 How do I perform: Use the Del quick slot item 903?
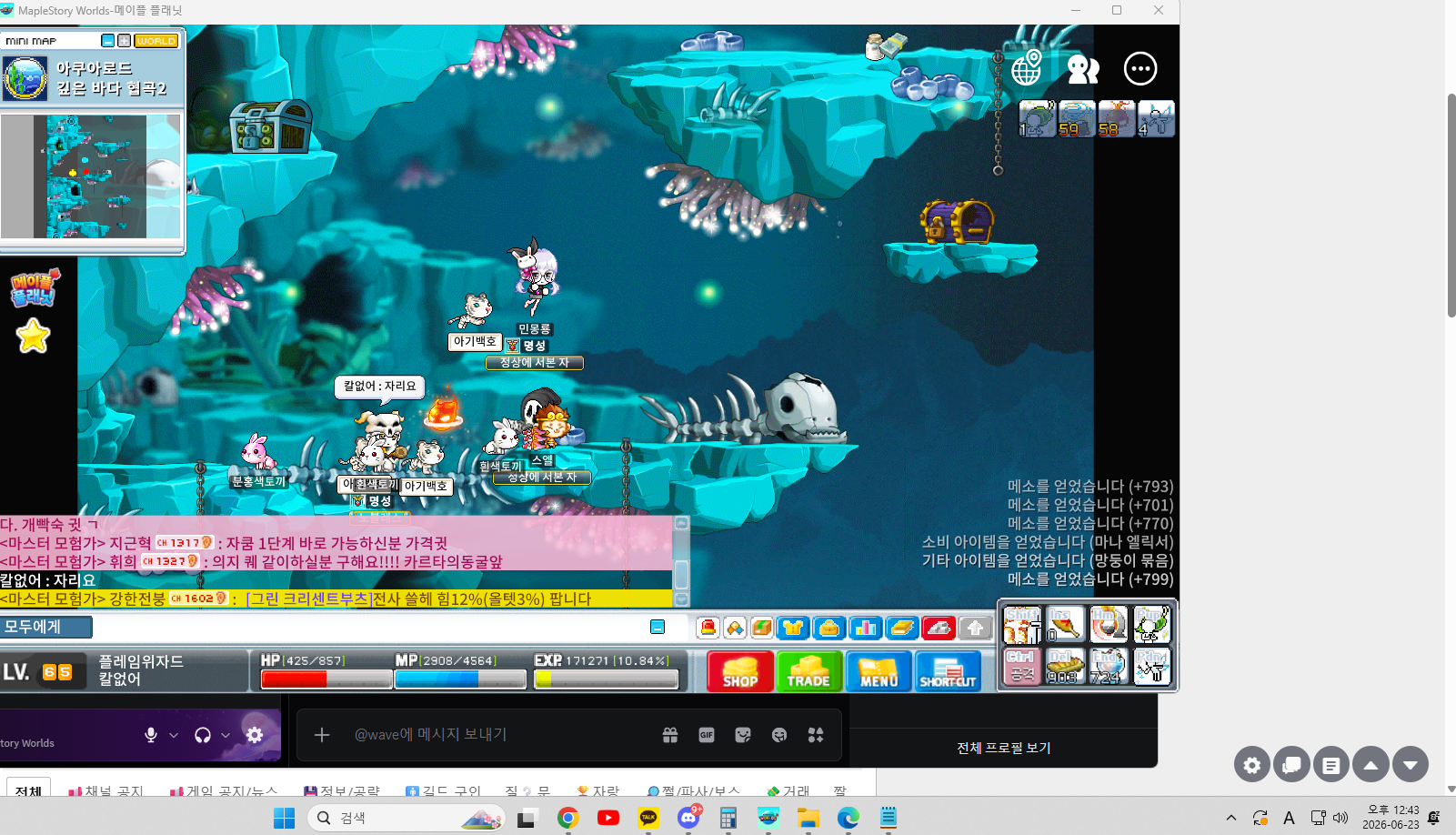1065,666
